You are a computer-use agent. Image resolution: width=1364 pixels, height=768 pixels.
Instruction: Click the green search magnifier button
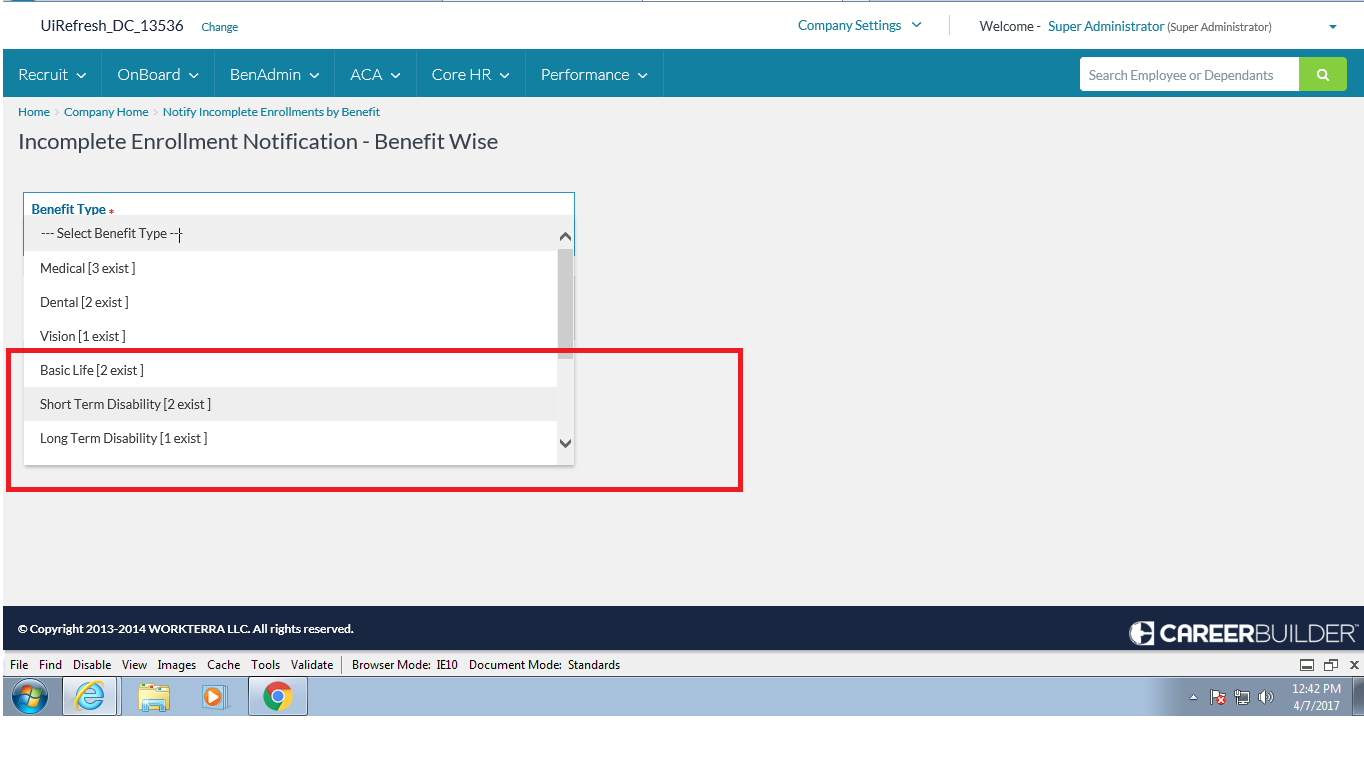coord(1323,75)
